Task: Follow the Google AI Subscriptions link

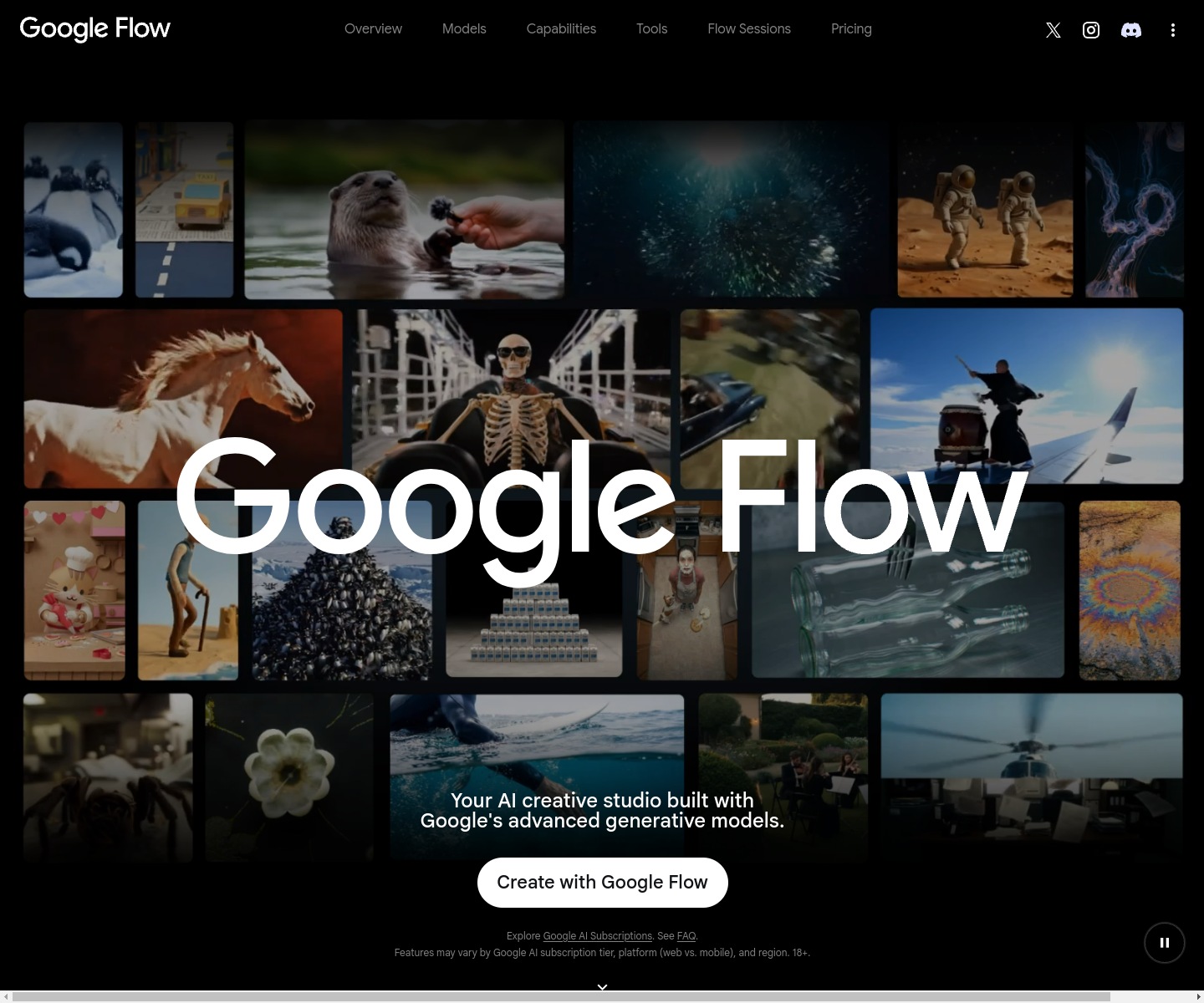Action: pos(598,936)
